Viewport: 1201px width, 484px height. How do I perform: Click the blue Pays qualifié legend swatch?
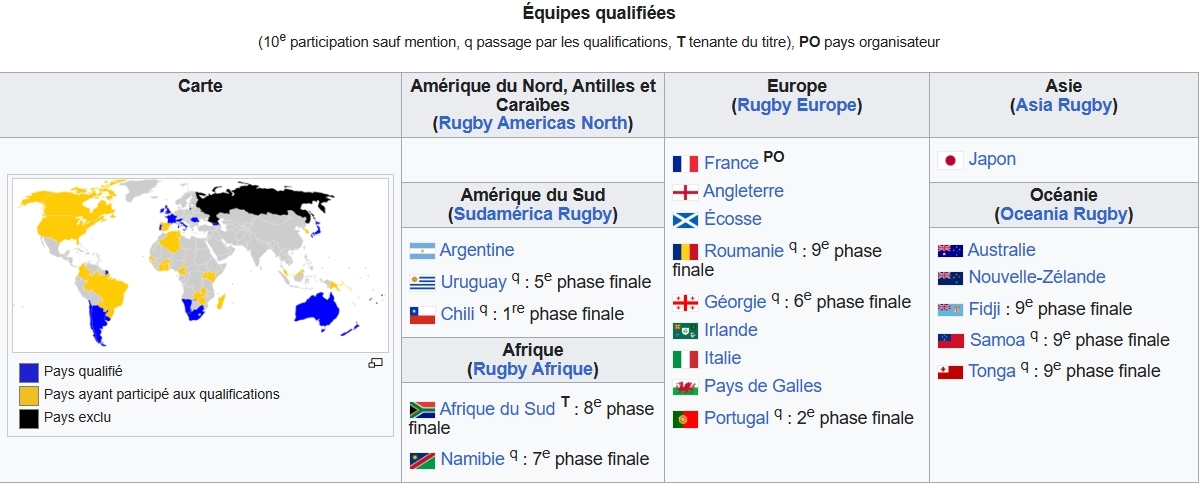click(x=29, y=372)
